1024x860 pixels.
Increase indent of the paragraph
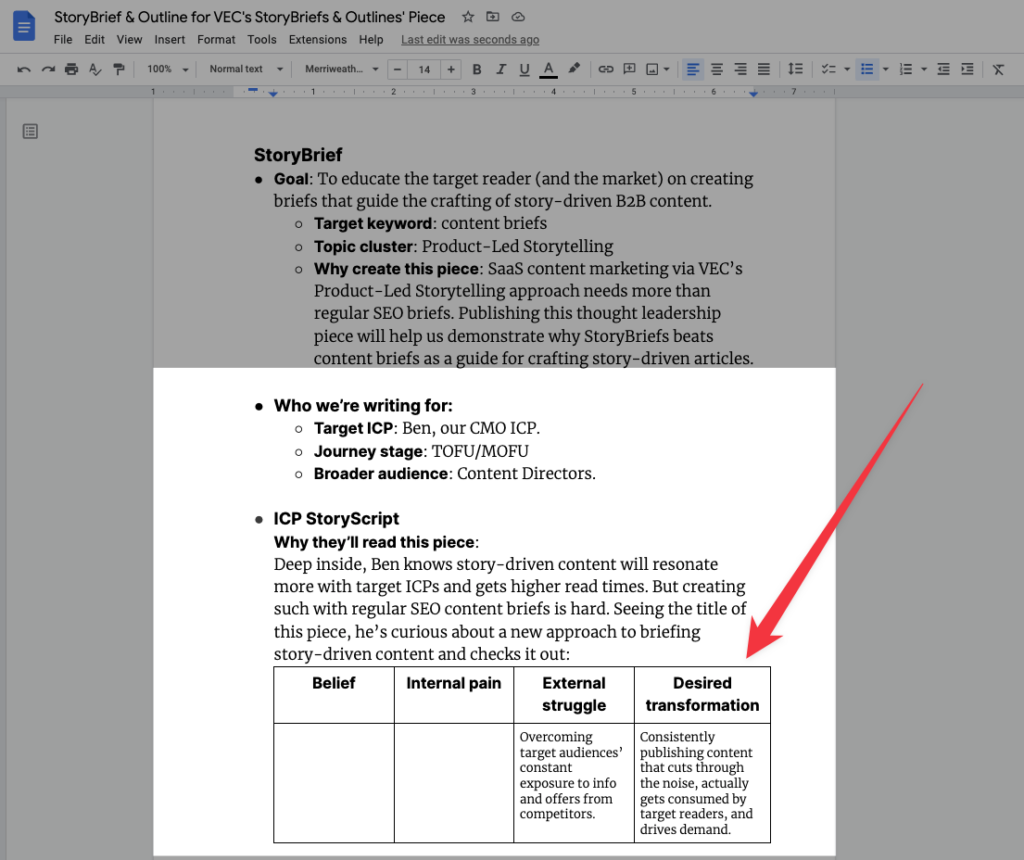click(x=967, y=69)
